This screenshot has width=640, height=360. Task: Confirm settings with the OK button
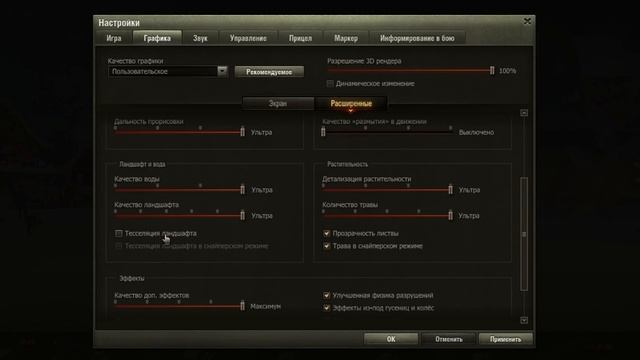click(391, 339)
